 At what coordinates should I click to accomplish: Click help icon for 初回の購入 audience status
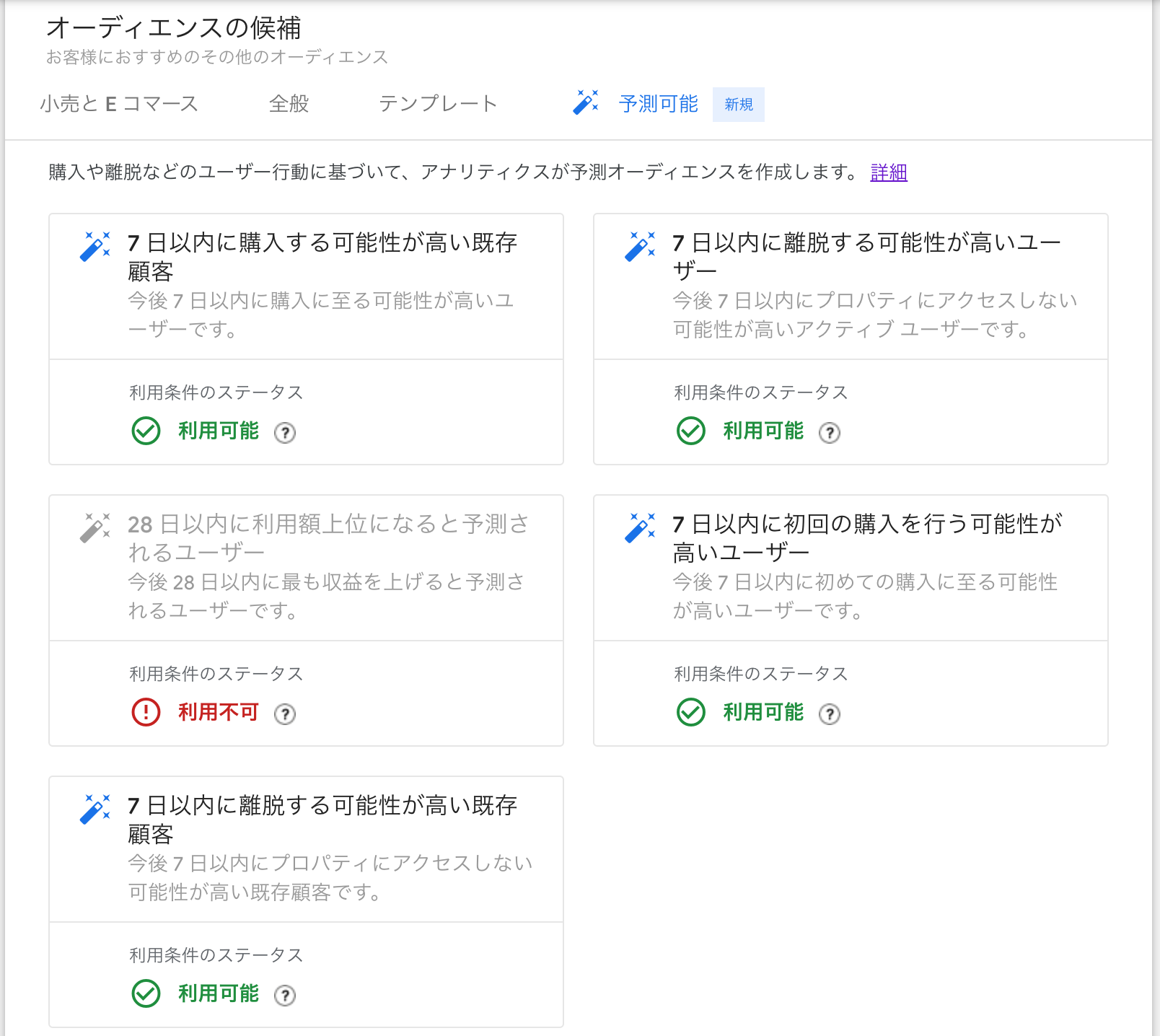point(830,714)
